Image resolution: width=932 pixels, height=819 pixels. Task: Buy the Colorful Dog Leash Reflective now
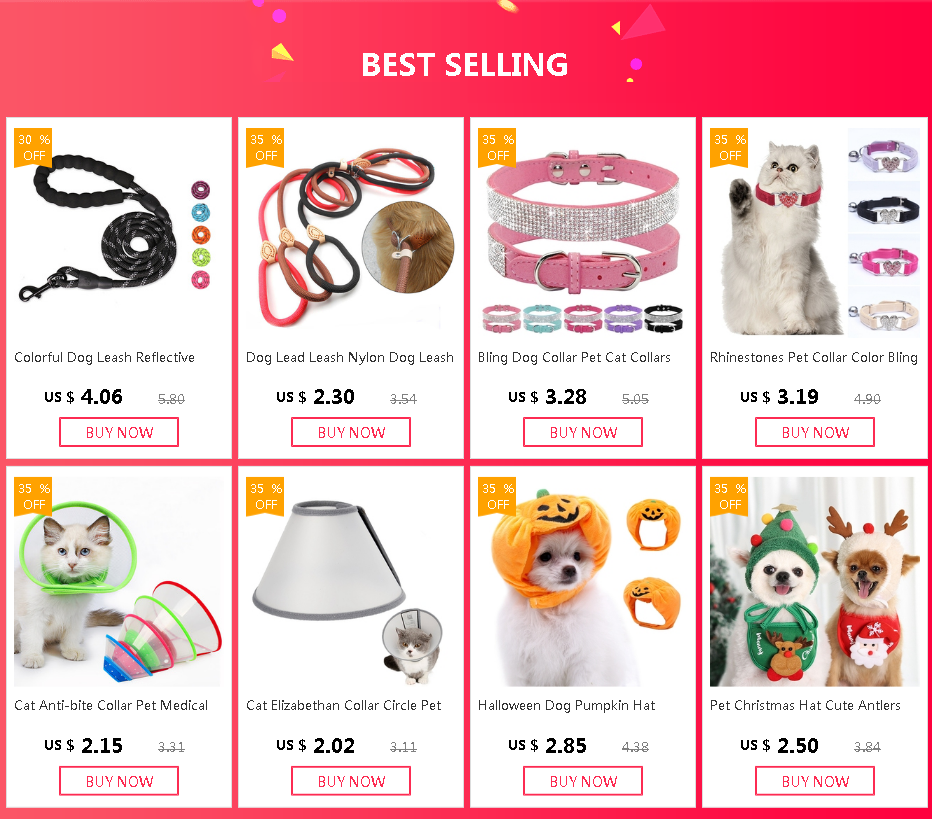(119, 432)
